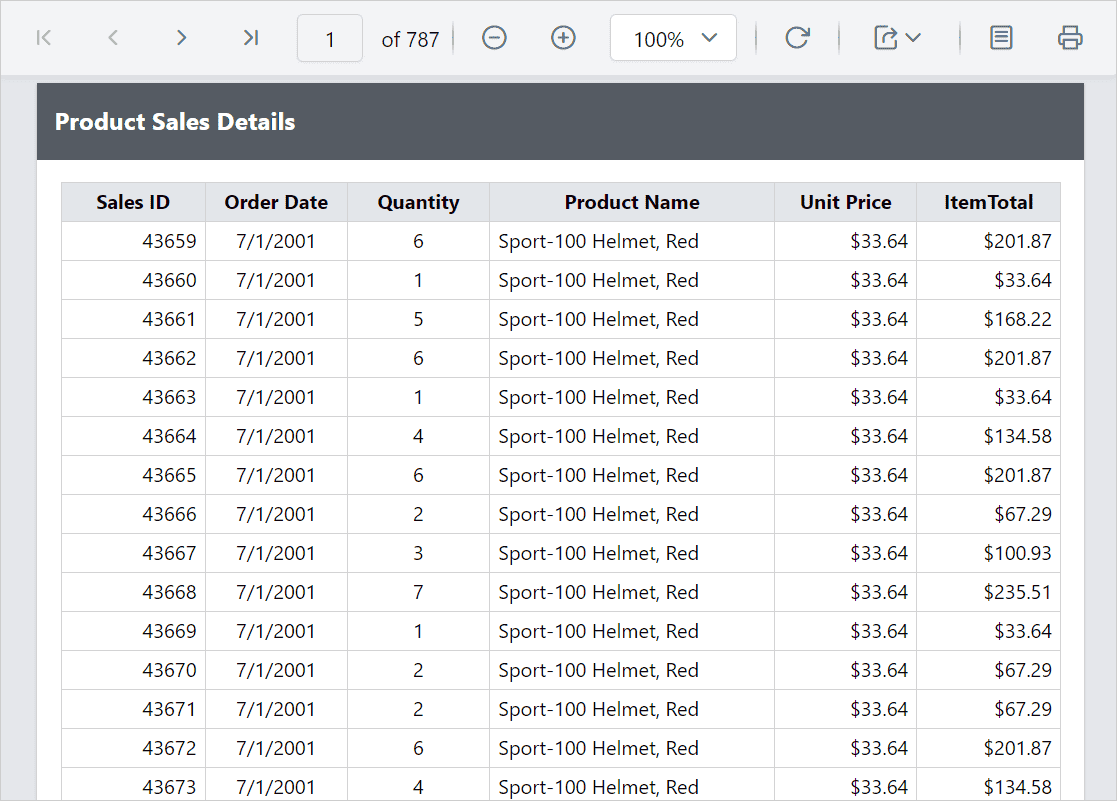Screen dimensions: 1117x801
Task: Select Sales ID cell 43660
Action: (133, 281)
